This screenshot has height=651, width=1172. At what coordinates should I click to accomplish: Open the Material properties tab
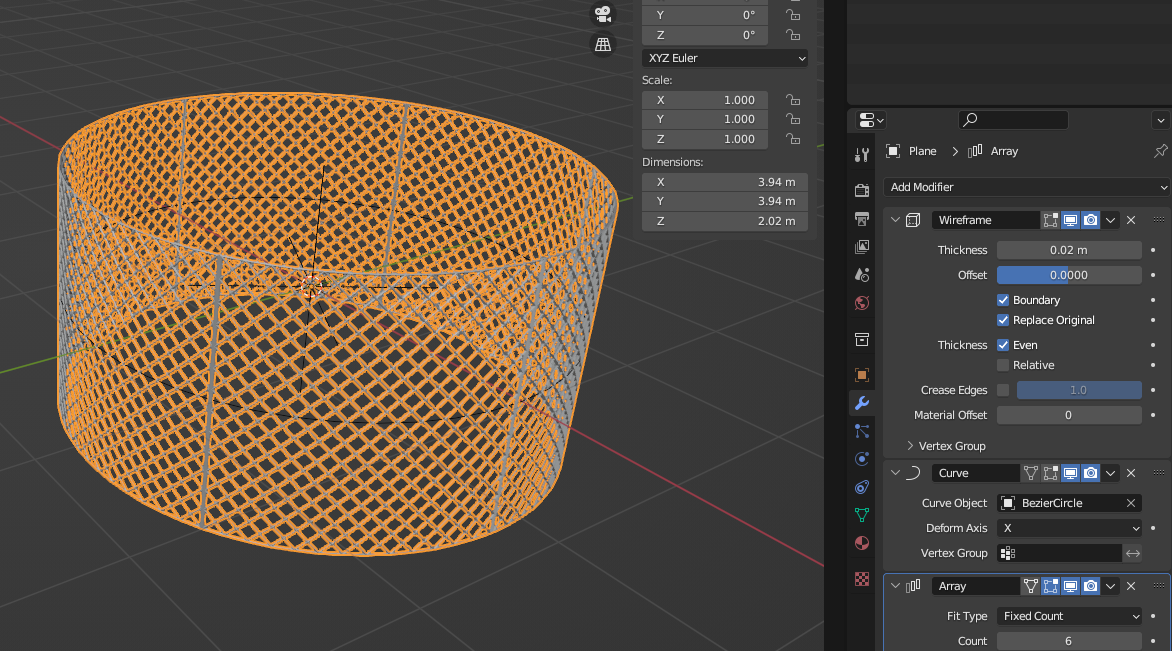[x=862, y=543]
